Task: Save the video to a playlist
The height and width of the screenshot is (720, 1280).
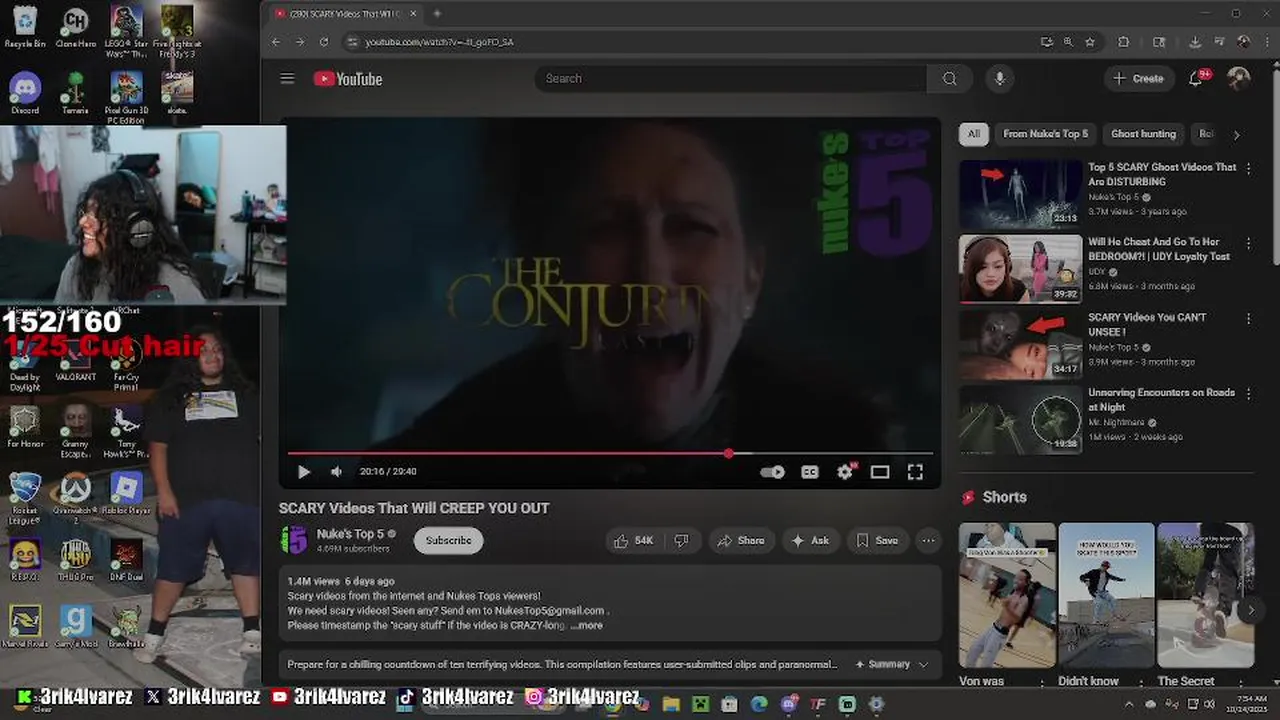Action: click(x=877, y=540)
